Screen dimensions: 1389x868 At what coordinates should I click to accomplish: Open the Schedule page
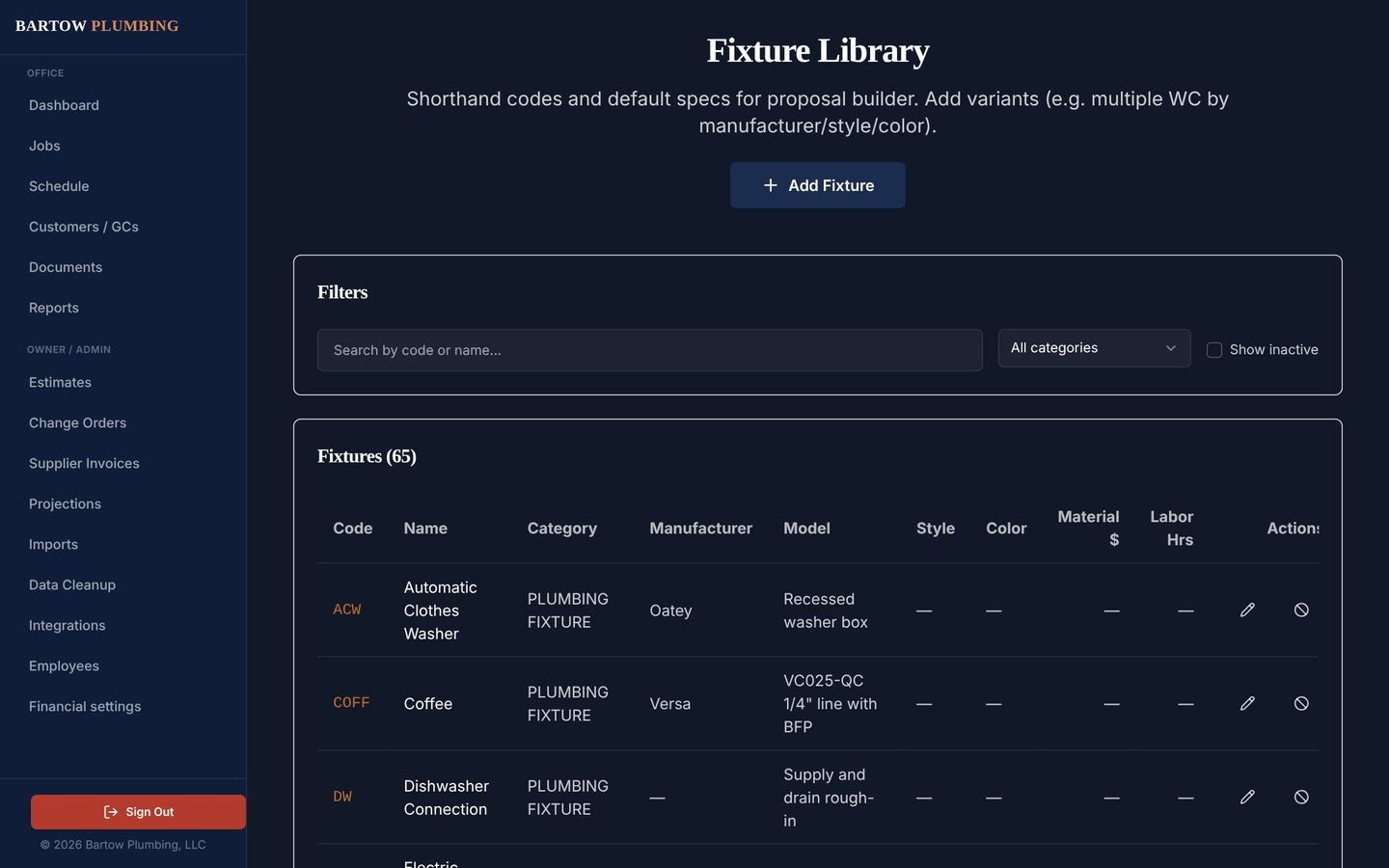tap(59, 186)
